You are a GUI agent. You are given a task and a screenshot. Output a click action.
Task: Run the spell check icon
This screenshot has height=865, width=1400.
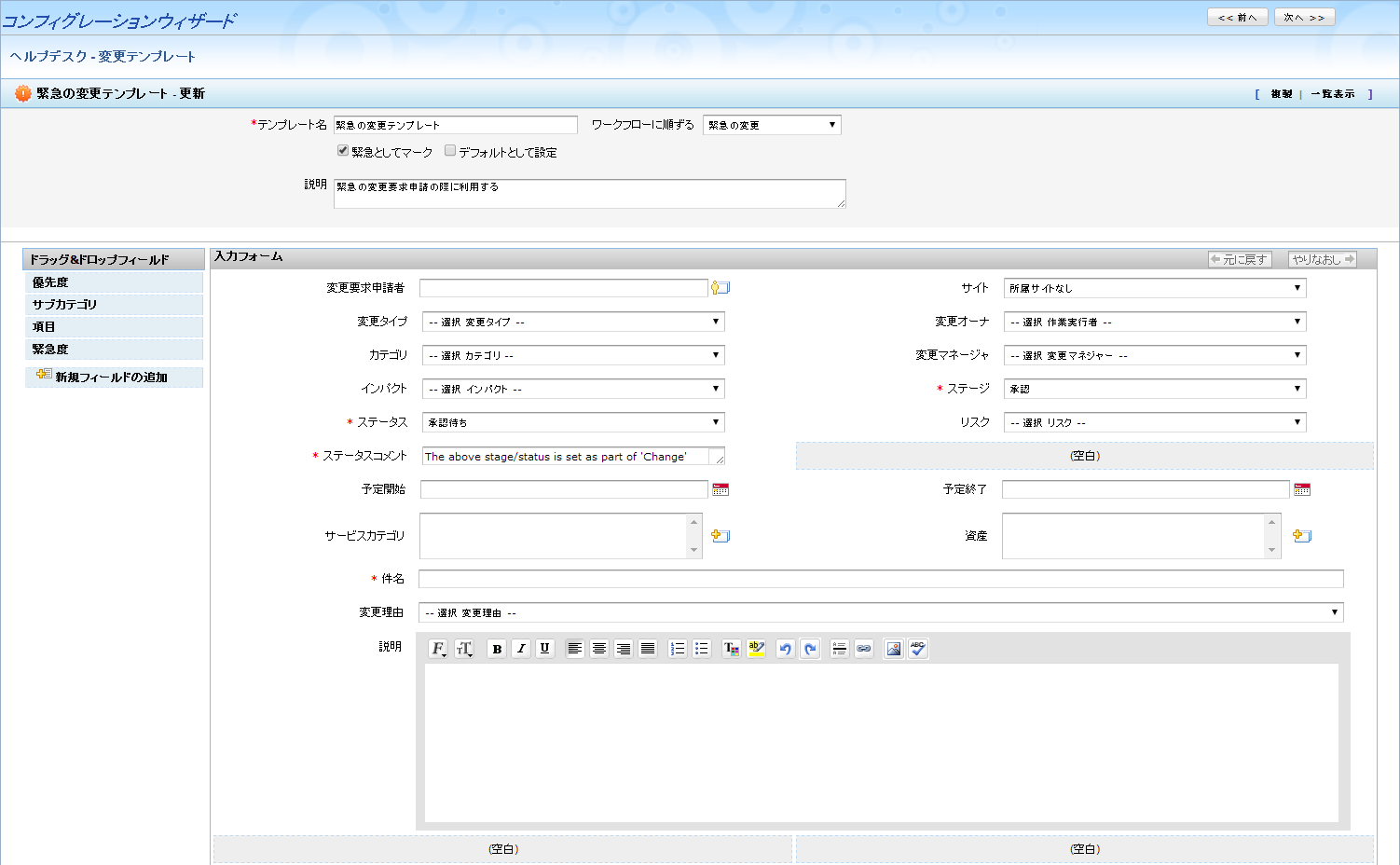pos(918,649)
